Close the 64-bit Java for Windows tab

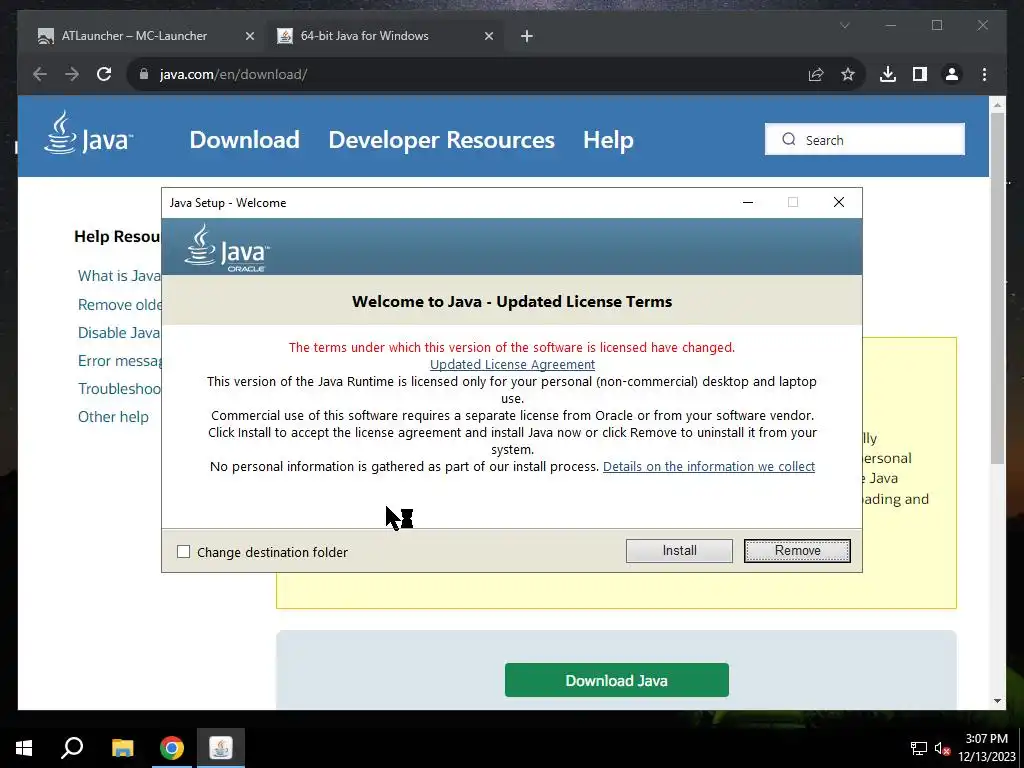coord(488,37)
